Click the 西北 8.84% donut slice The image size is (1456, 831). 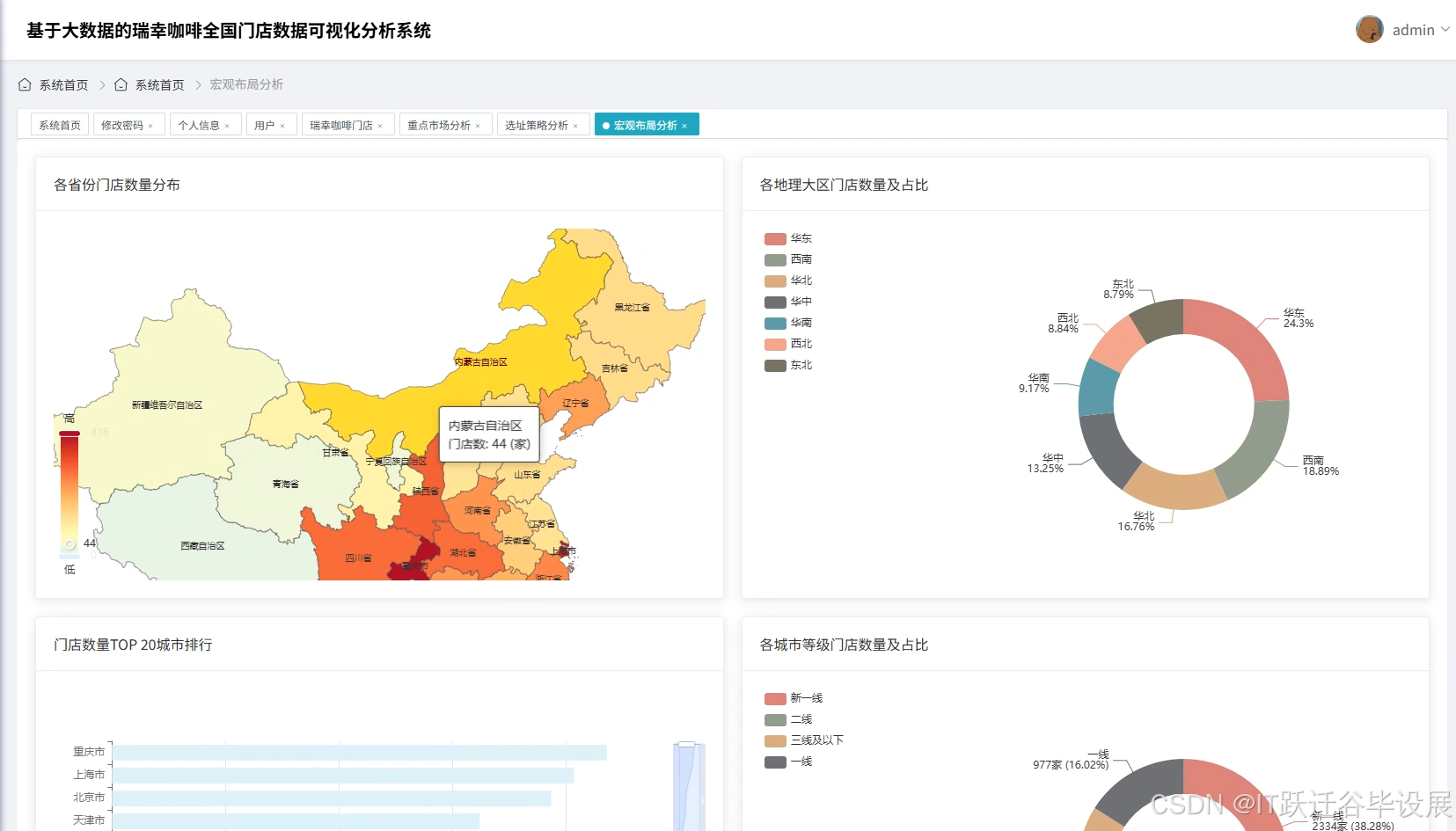pos(1116,343)
